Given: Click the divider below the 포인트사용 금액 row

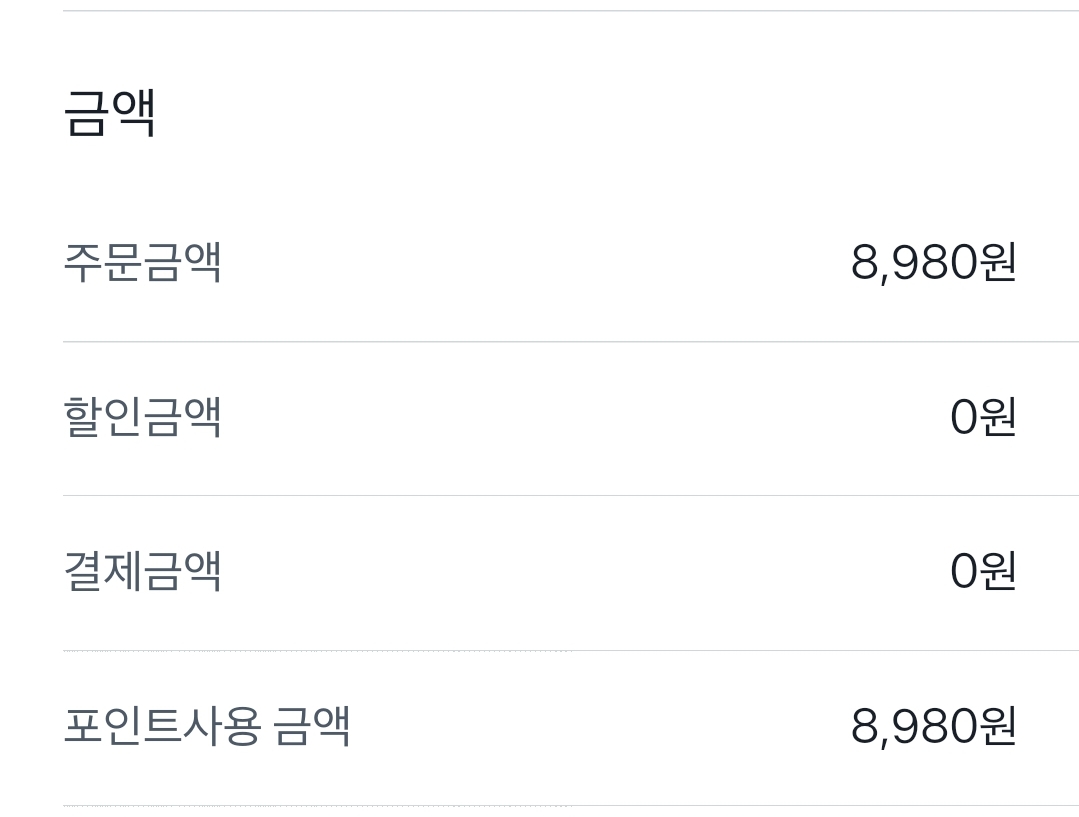Looking at the screenshot, I should [570, 806].
